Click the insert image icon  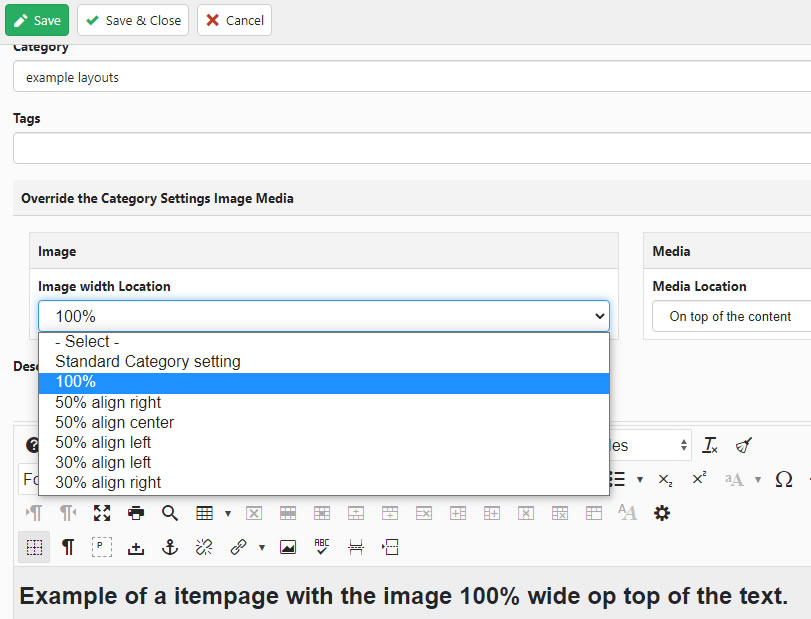pos(288,547)
